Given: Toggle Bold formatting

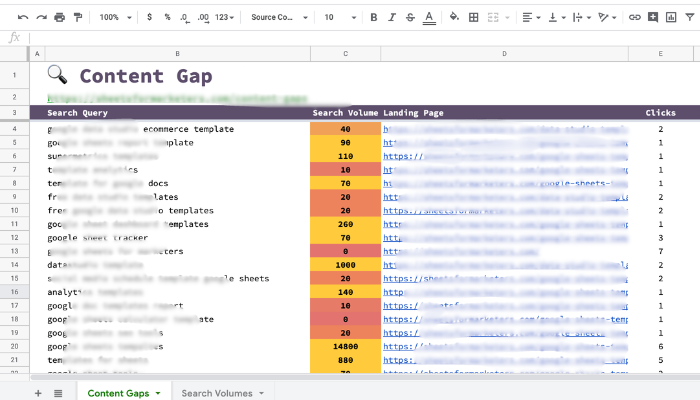Looking at the screenshot, I should click(x=374, y=17).
